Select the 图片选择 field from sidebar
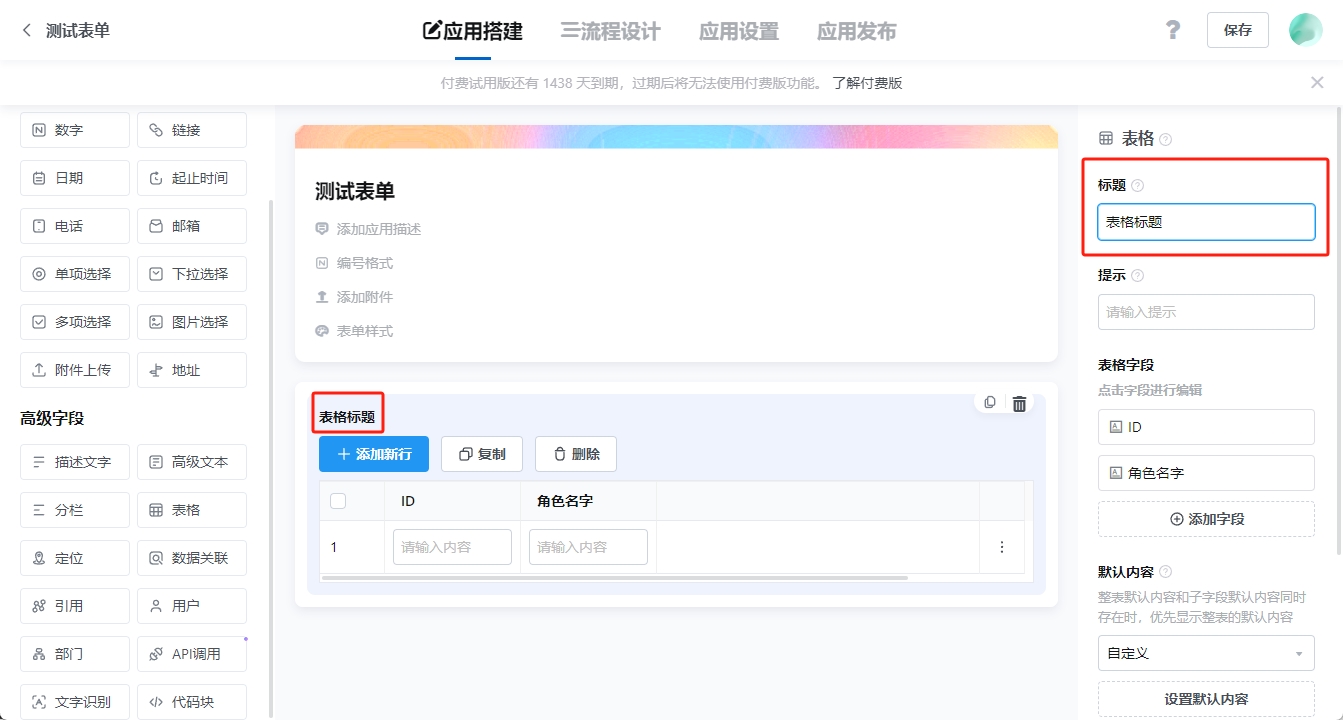This screenshot has width=1343, height=720. (191, 321)
